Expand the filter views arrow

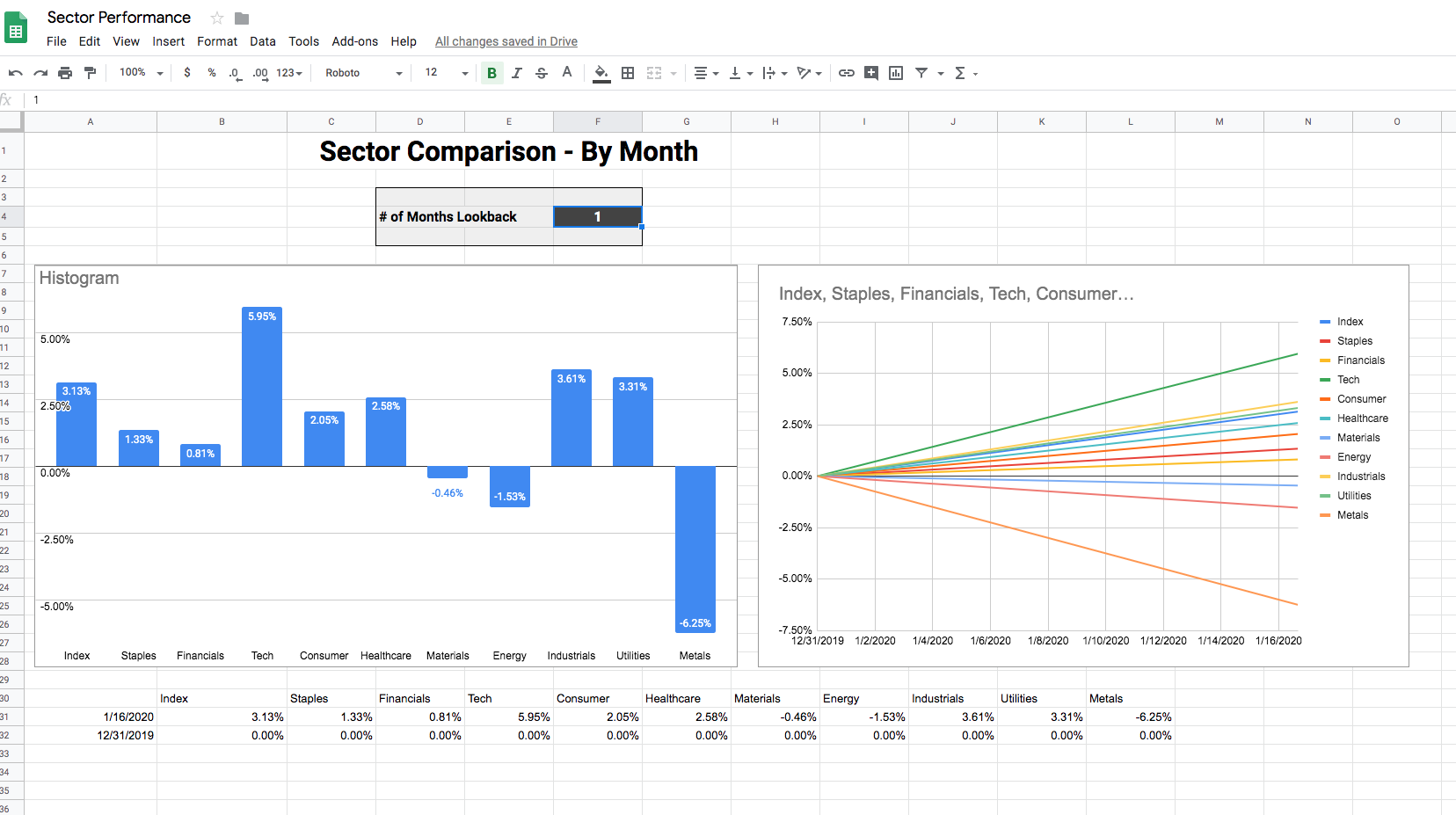click(x=941, y=74)
